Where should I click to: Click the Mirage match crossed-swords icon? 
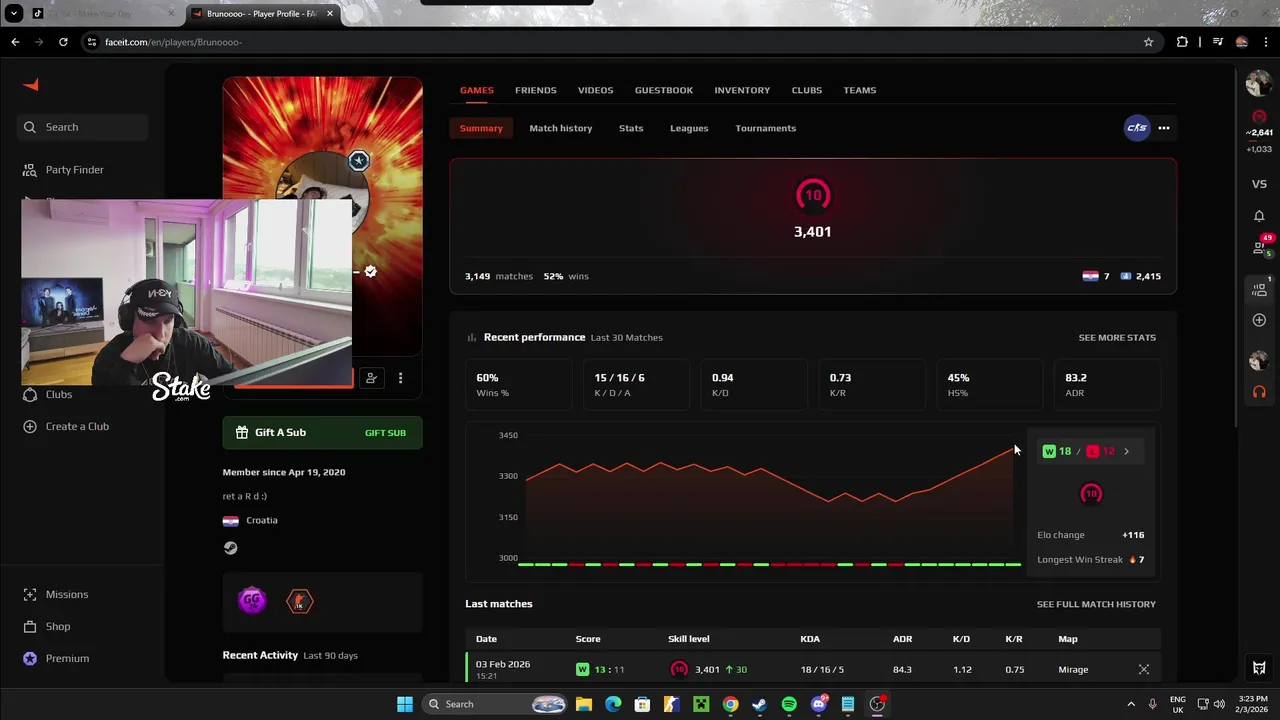point(1143,669)
